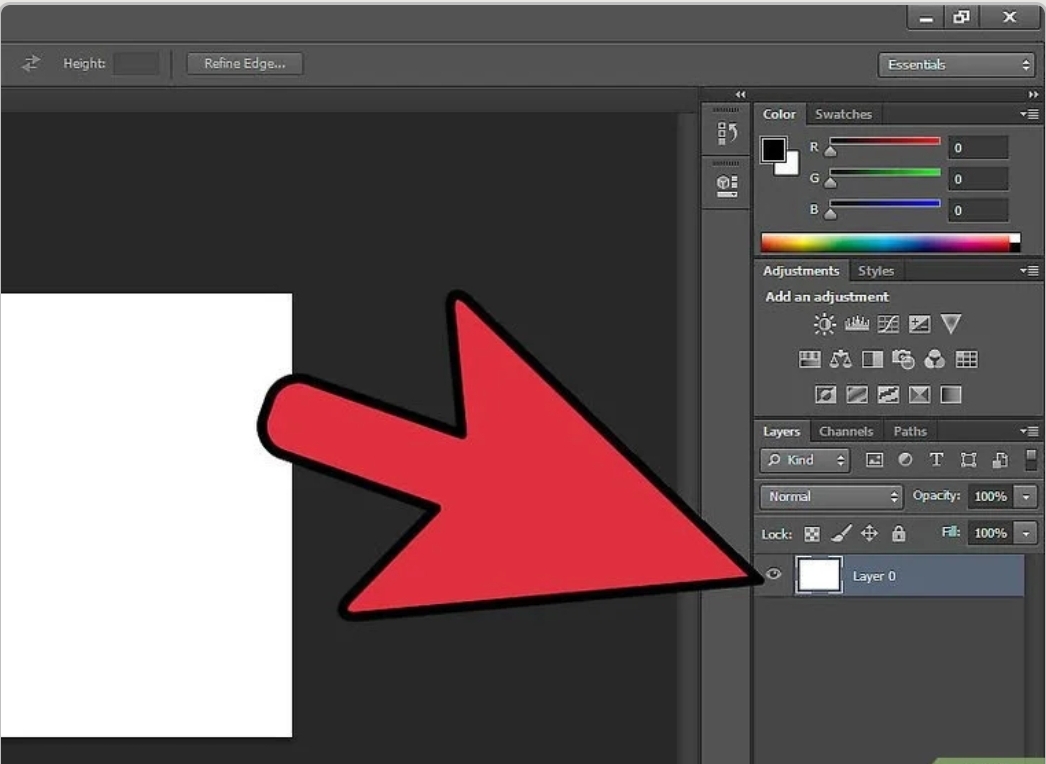Image resolution: width=1046 pixels, height=764 pixels.
Task: Toggle layer filtering switch on/off
Action: [1031, 460]
